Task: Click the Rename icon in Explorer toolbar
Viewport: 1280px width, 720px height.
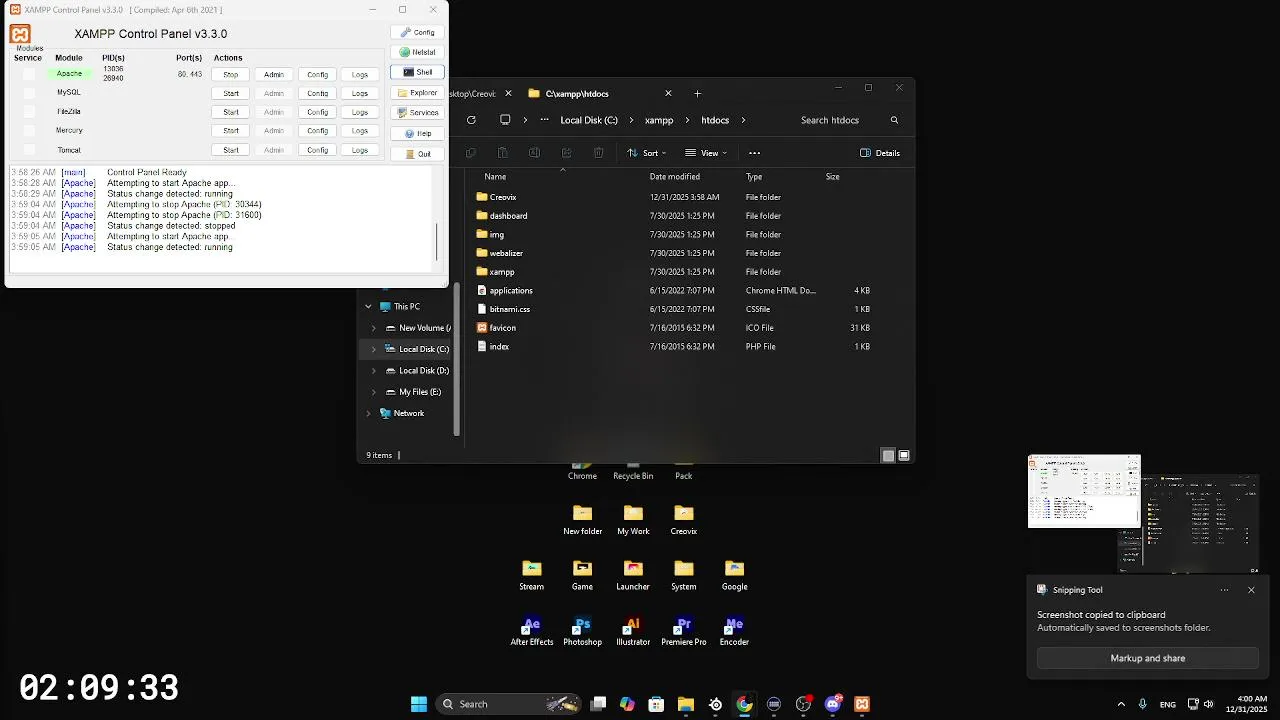Action: [x=534, y=153]
